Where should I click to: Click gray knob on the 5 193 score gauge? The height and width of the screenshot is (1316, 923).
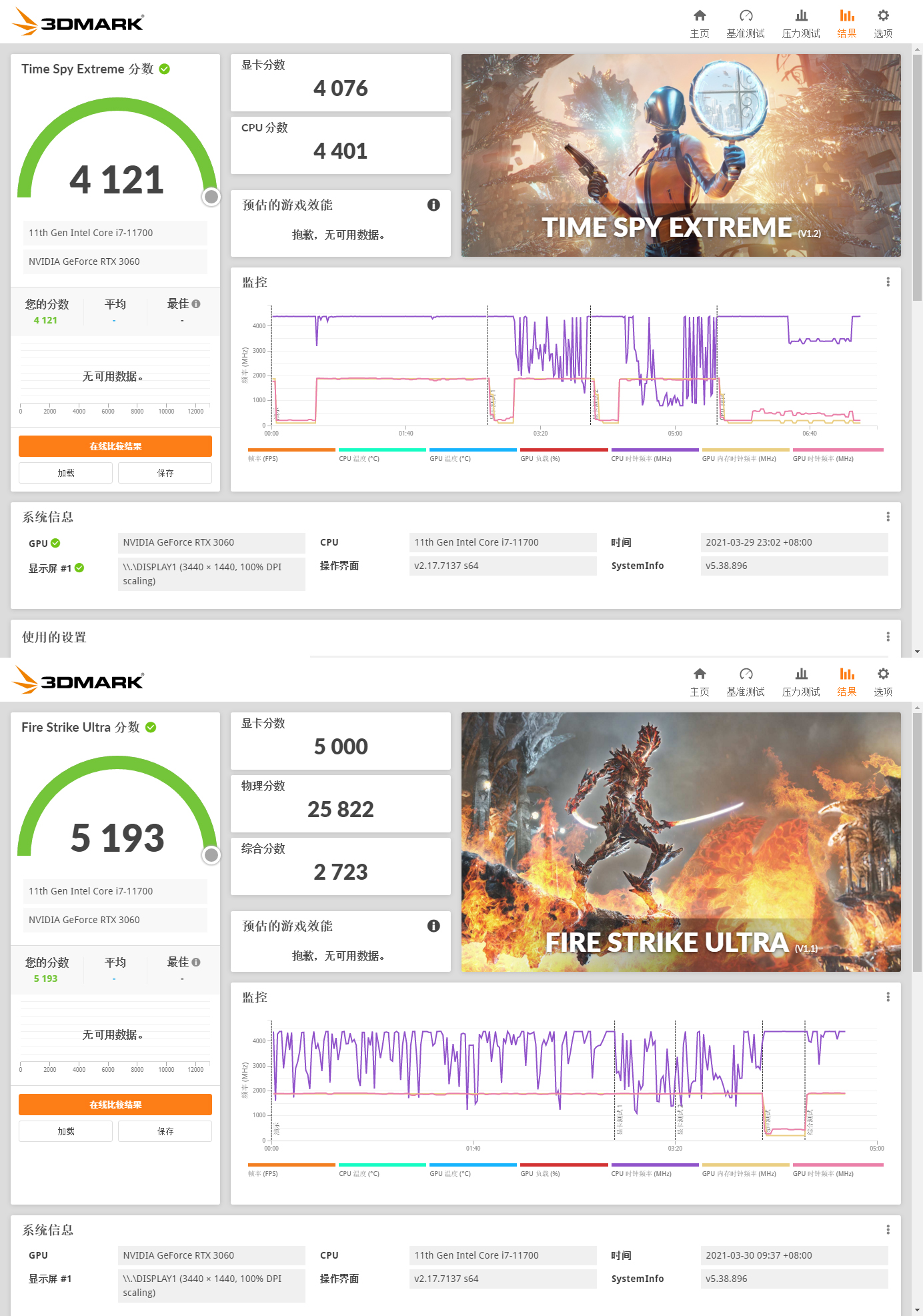tap(211, 854)
